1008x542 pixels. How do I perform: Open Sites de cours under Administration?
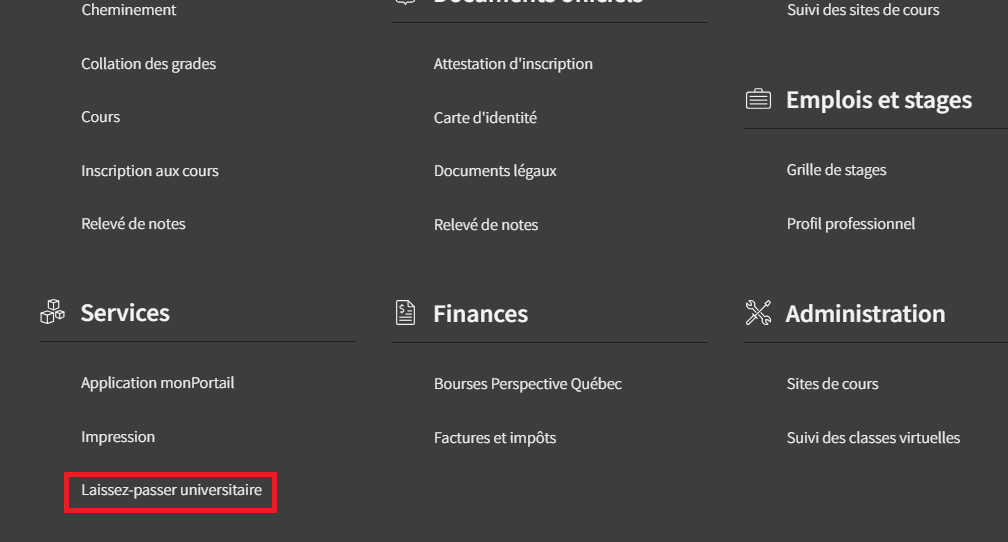click(x=832, y=384)
